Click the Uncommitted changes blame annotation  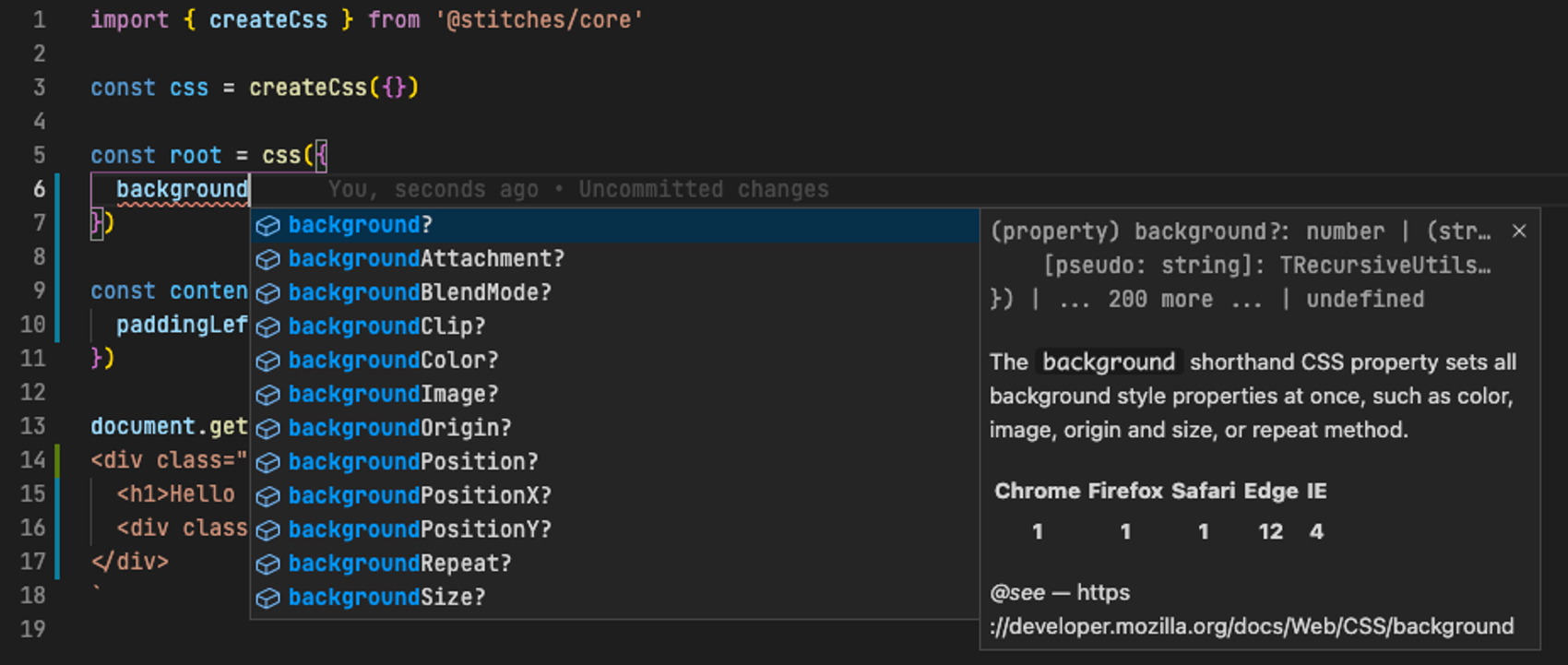(x=703, y=189)
